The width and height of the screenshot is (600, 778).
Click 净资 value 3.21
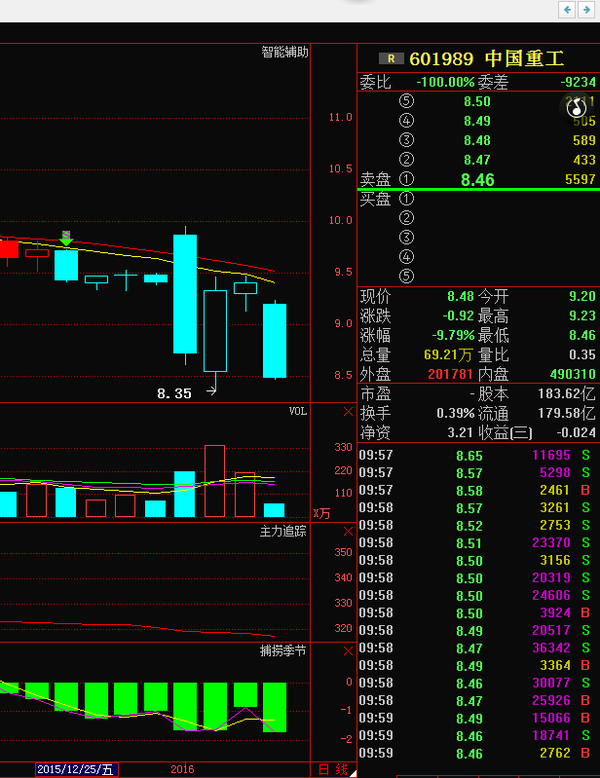coord(461,432)
